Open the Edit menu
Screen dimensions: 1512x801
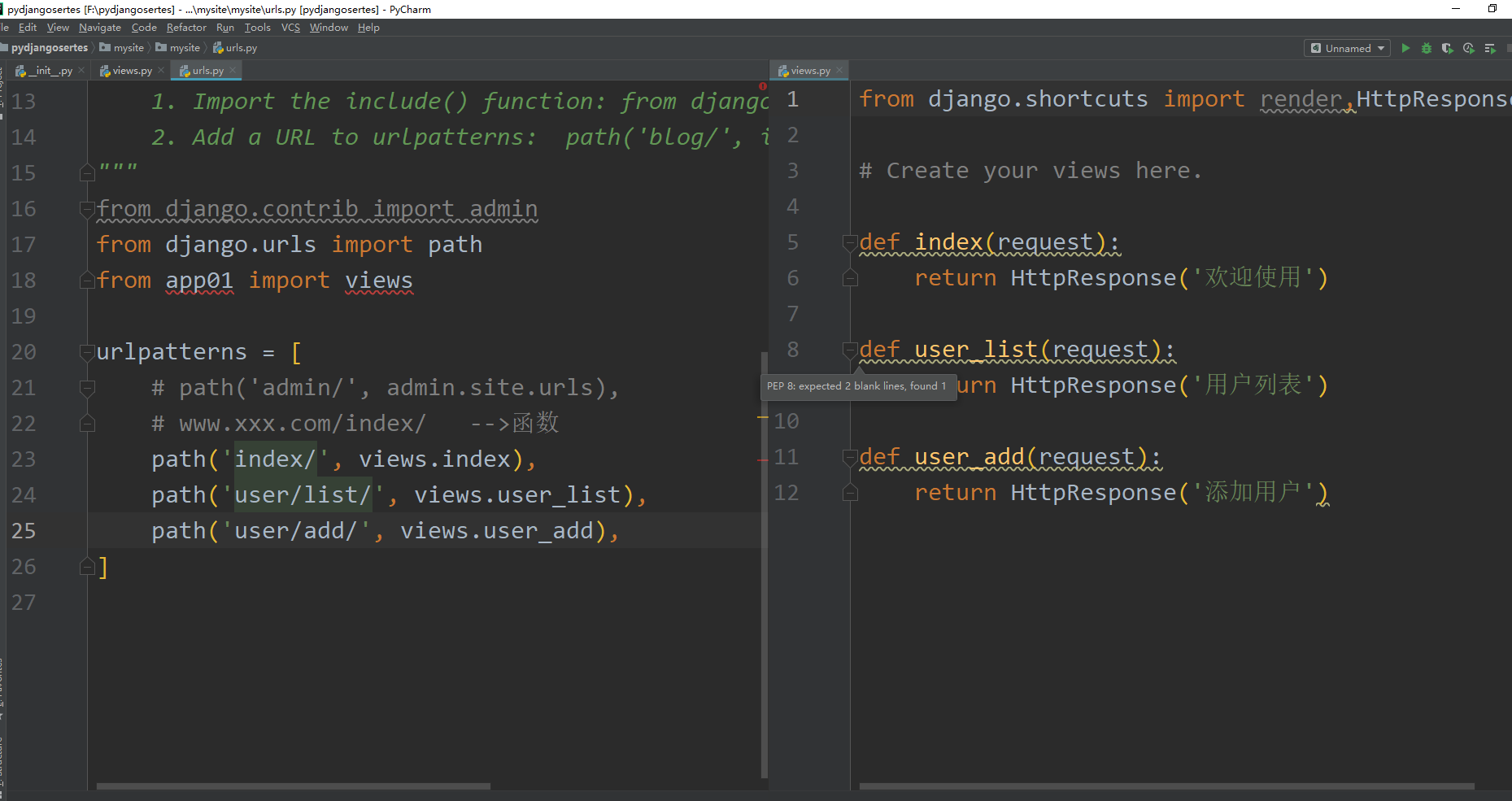(28, 28)
